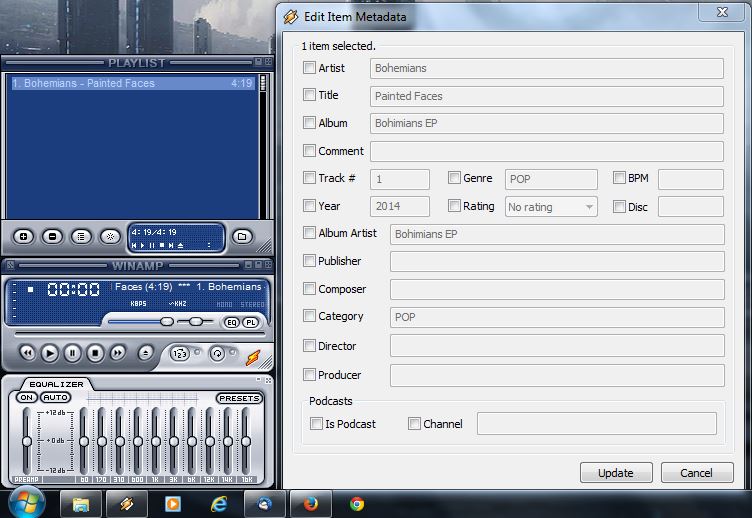Click the empty Comment field
This screenshot has width=752, height=518.
547,151
